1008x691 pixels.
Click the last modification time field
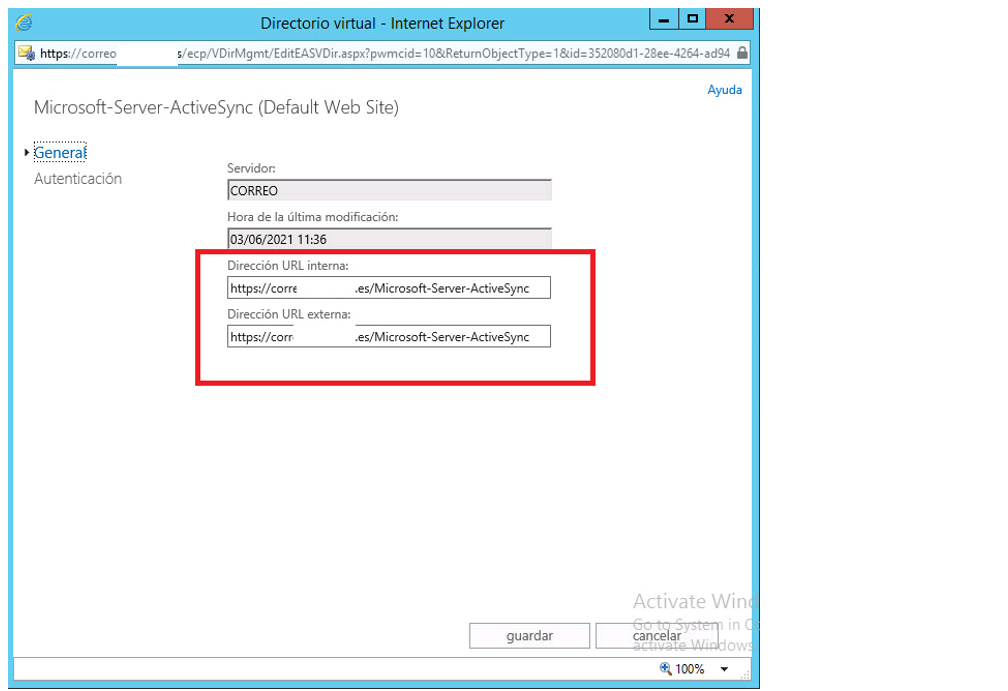point(389,239)
